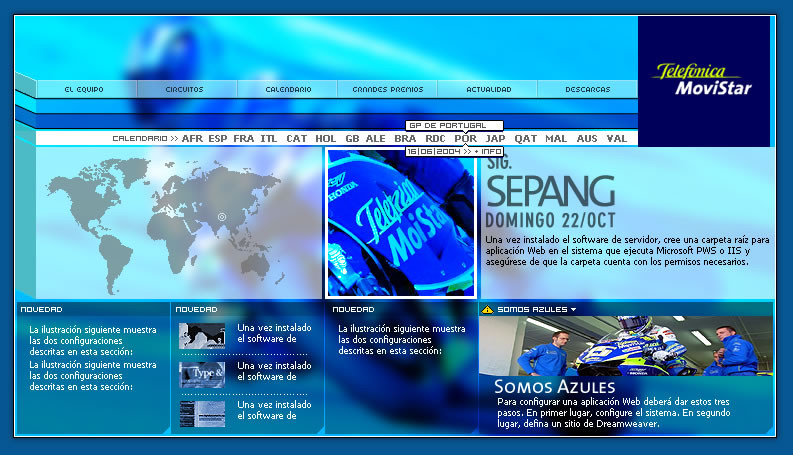Select JAP in the calendar bar
Screen dimensions: 793x455
pos(496,139)
